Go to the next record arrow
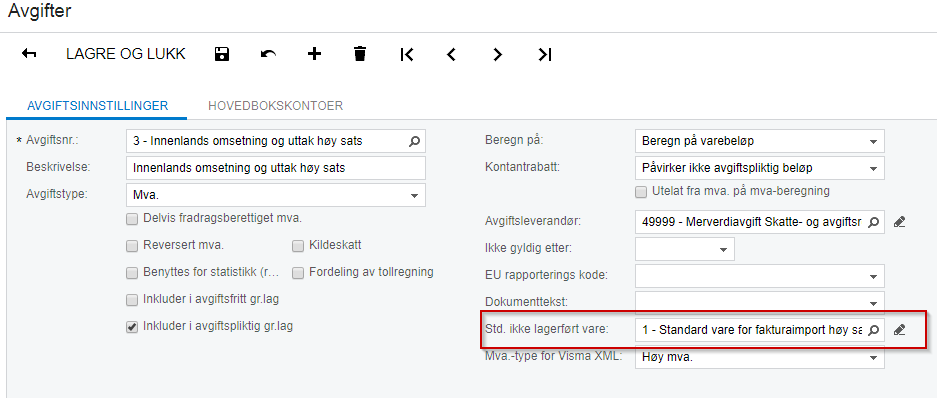 [x=497, y=54]
